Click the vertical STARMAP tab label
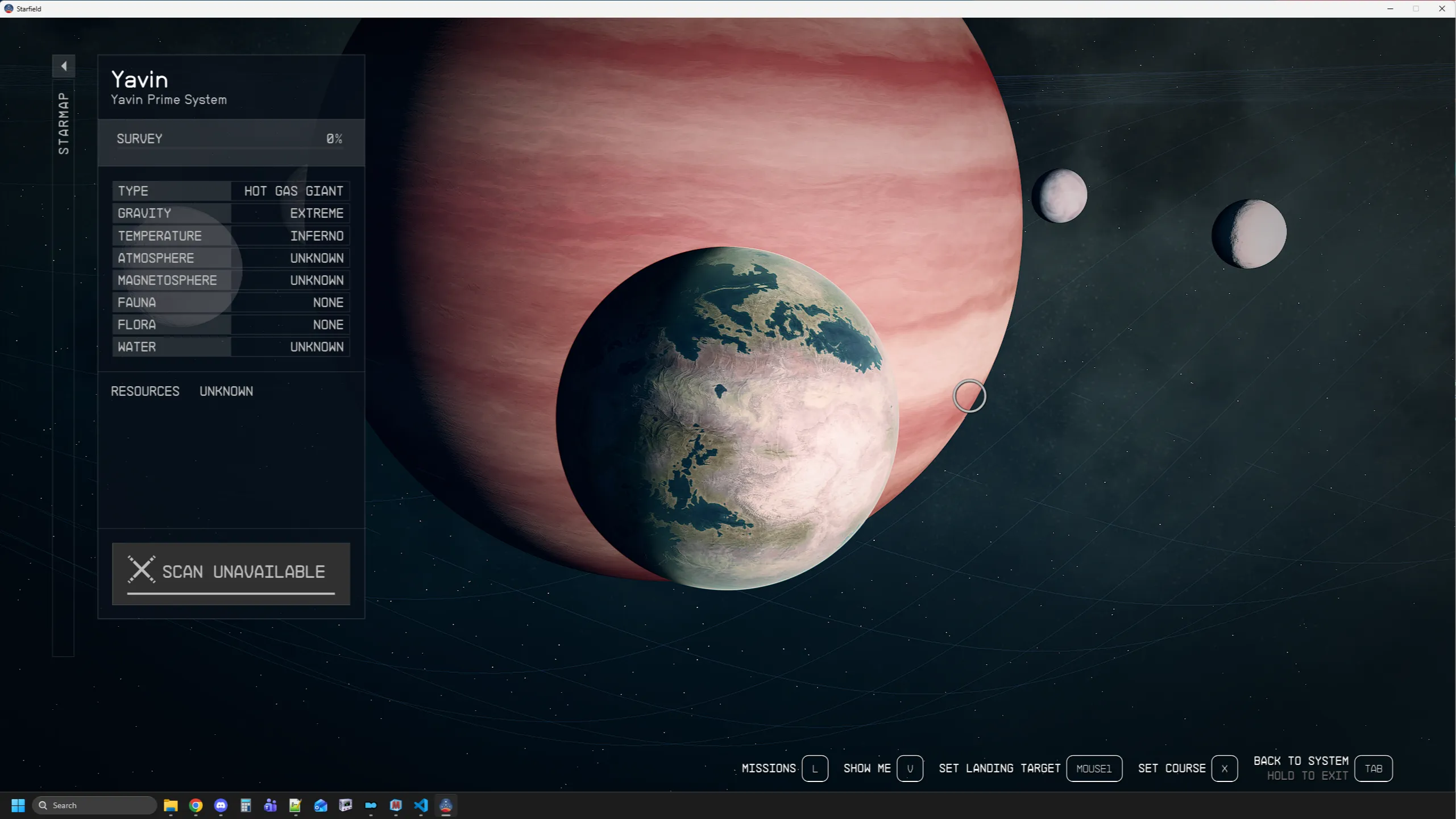The width and height of the screenshot is (1456, 819). [x=64, y=123]
